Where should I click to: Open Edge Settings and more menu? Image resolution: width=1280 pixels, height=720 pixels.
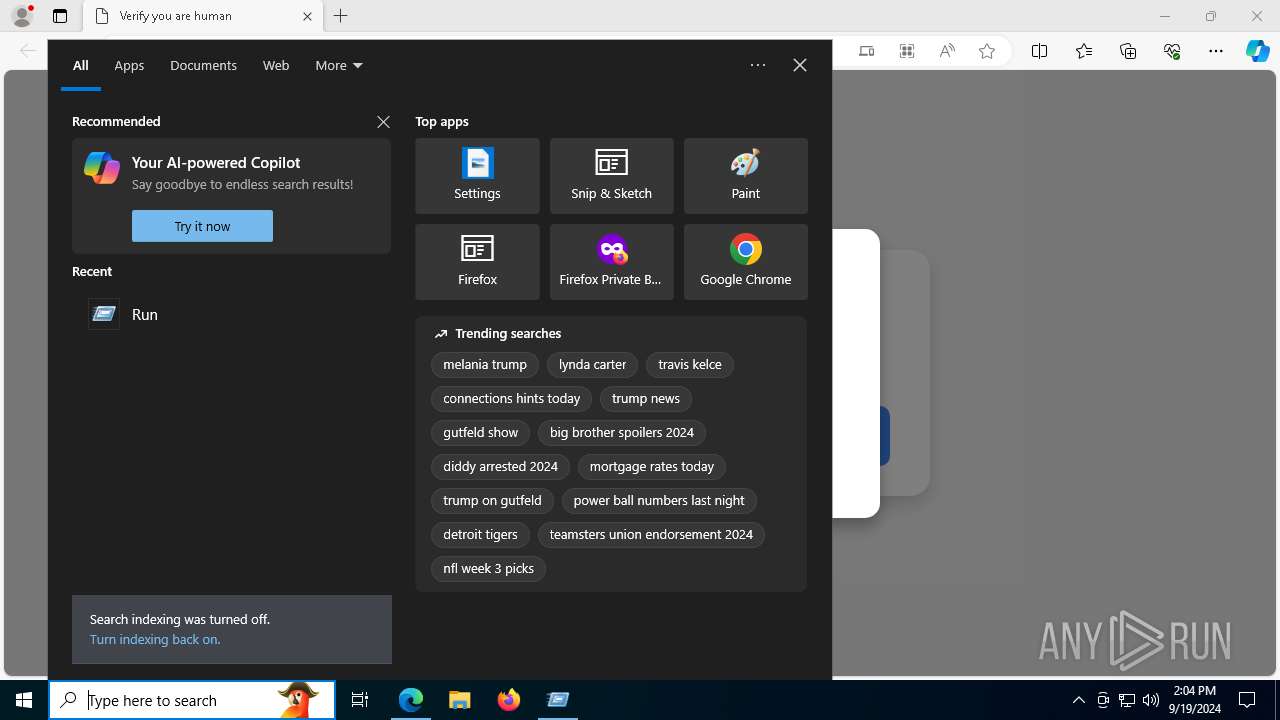coord(1216,52)
